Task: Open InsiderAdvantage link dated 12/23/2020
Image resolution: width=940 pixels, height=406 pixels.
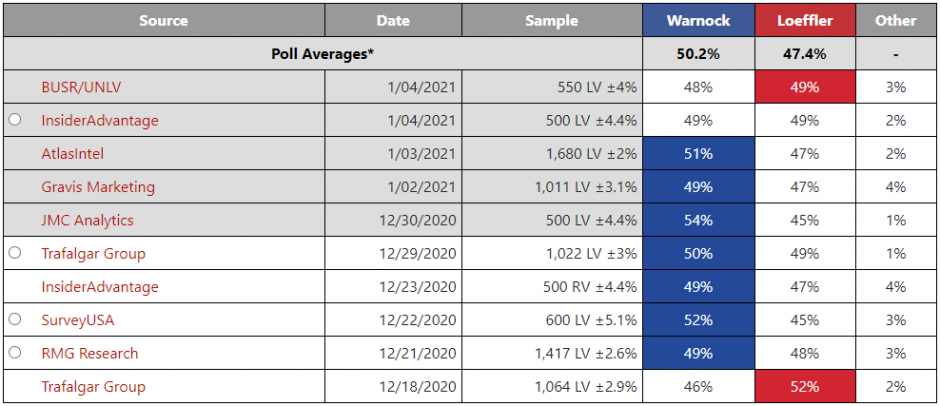Action: [100, 287]
